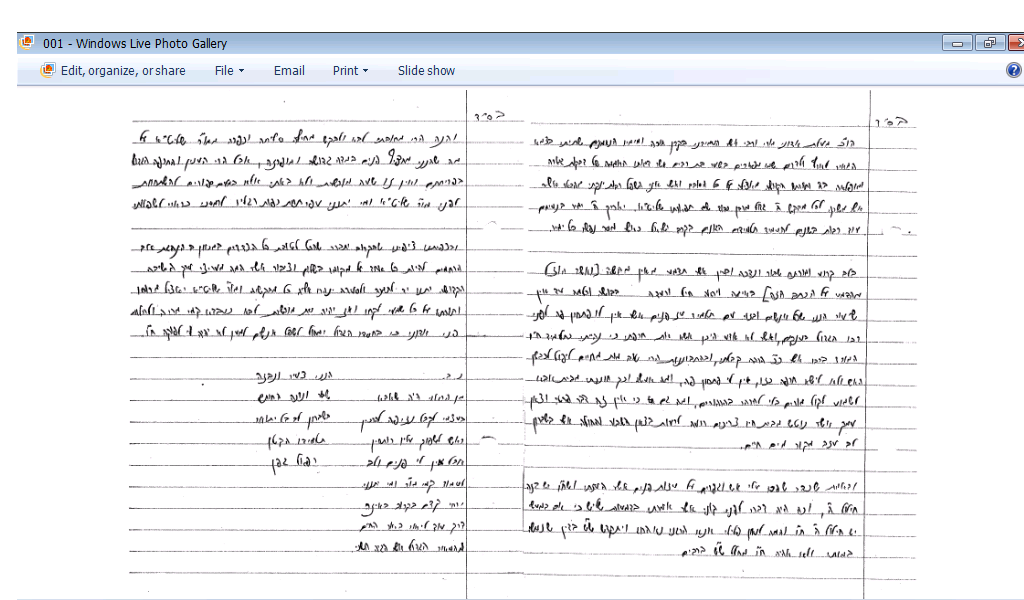Restore down the Photo Gallery window
The image size is (1024, 600).
(x=989, y=43)
